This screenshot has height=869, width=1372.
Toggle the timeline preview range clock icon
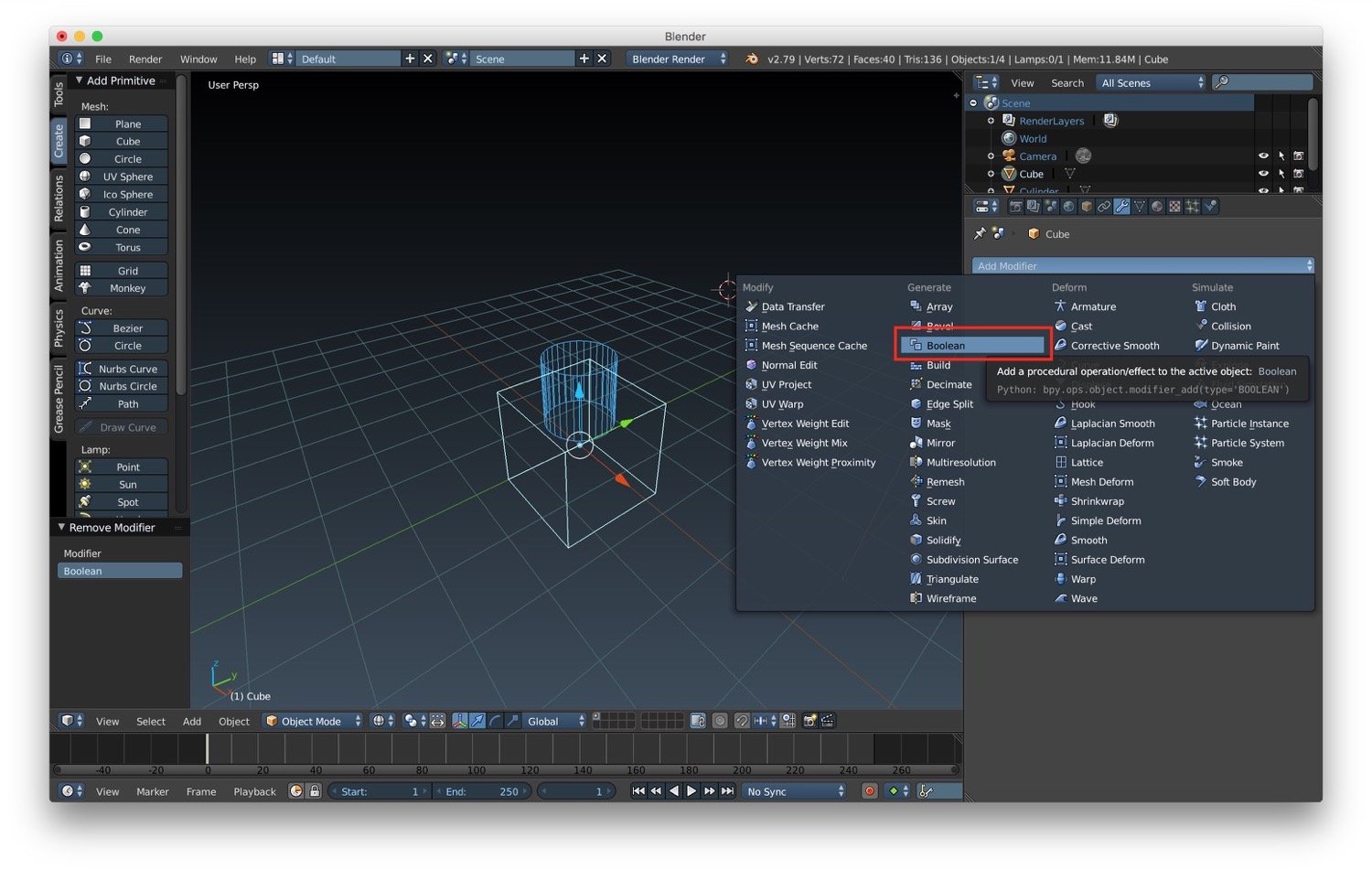click(295, 791)
